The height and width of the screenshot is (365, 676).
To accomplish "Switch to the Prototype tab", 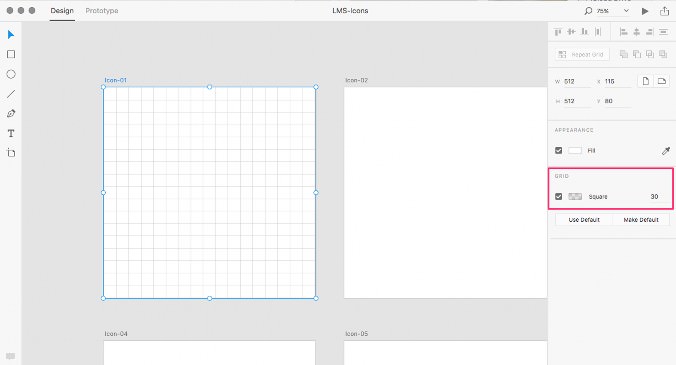I will [x=102, y=11].
